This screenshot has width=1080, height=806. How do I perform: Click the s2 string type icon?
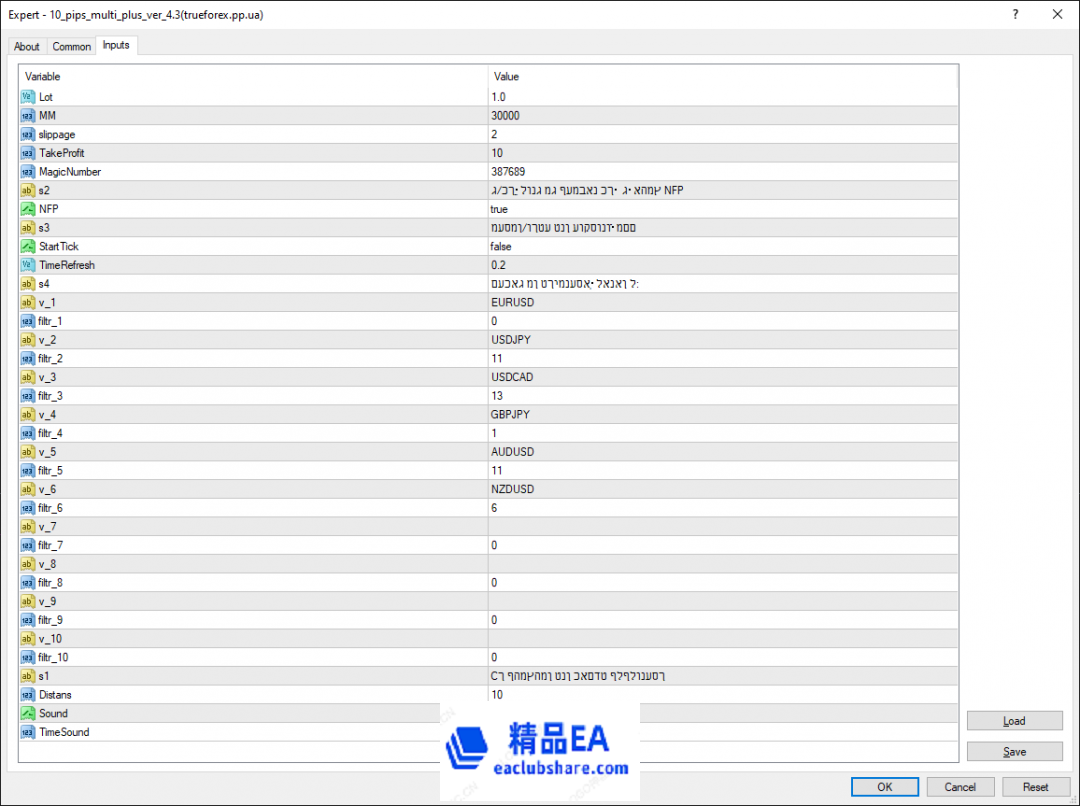point(28,190)
